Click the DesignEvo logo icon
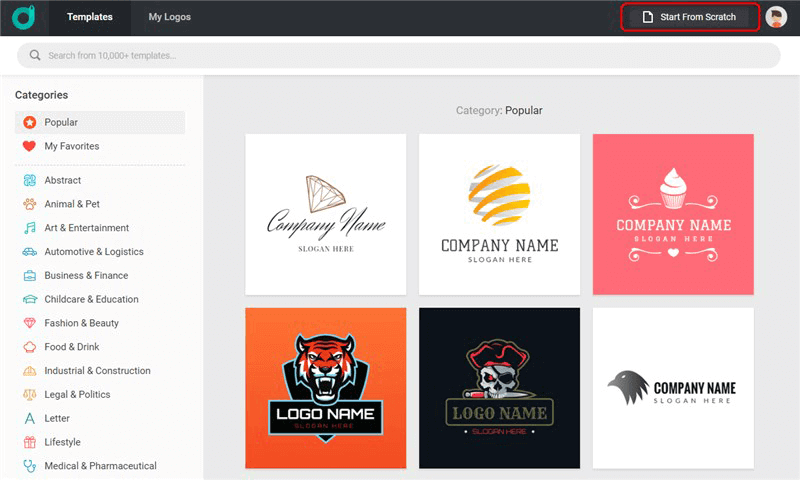This screenshot has height=480, width=800. [23, 17]
